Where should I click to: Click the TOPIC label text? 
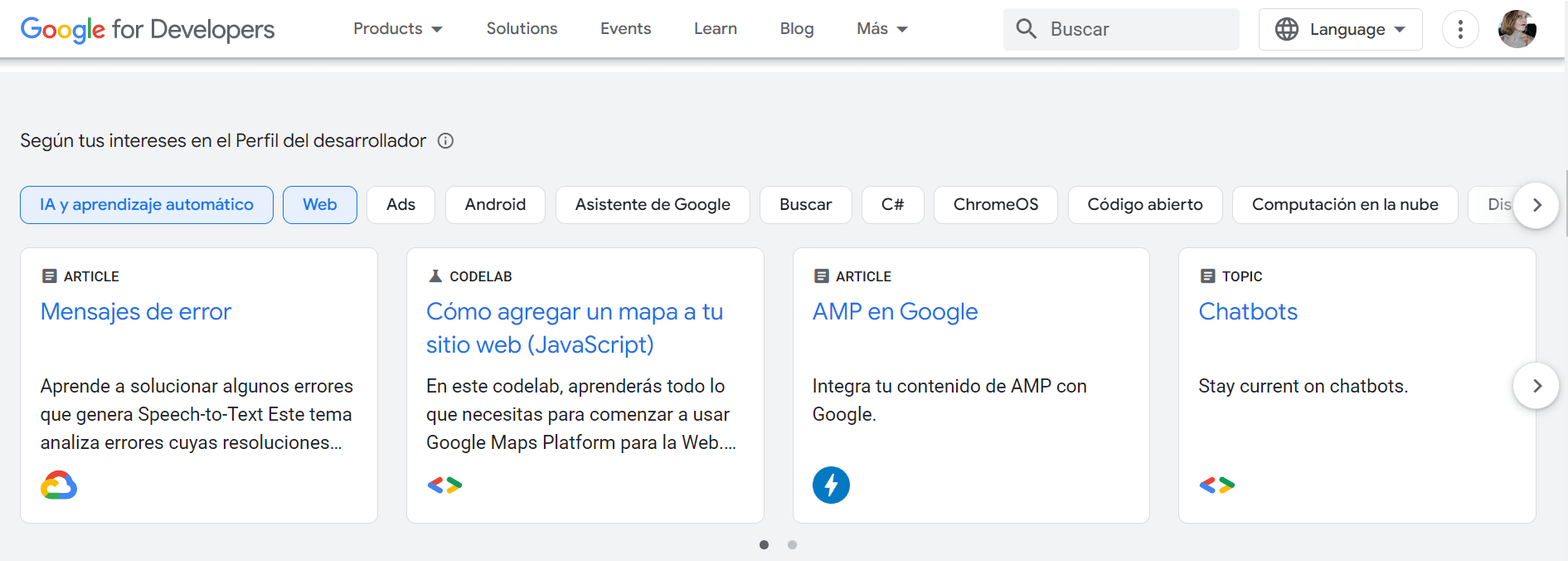[x=1242, y=276]
